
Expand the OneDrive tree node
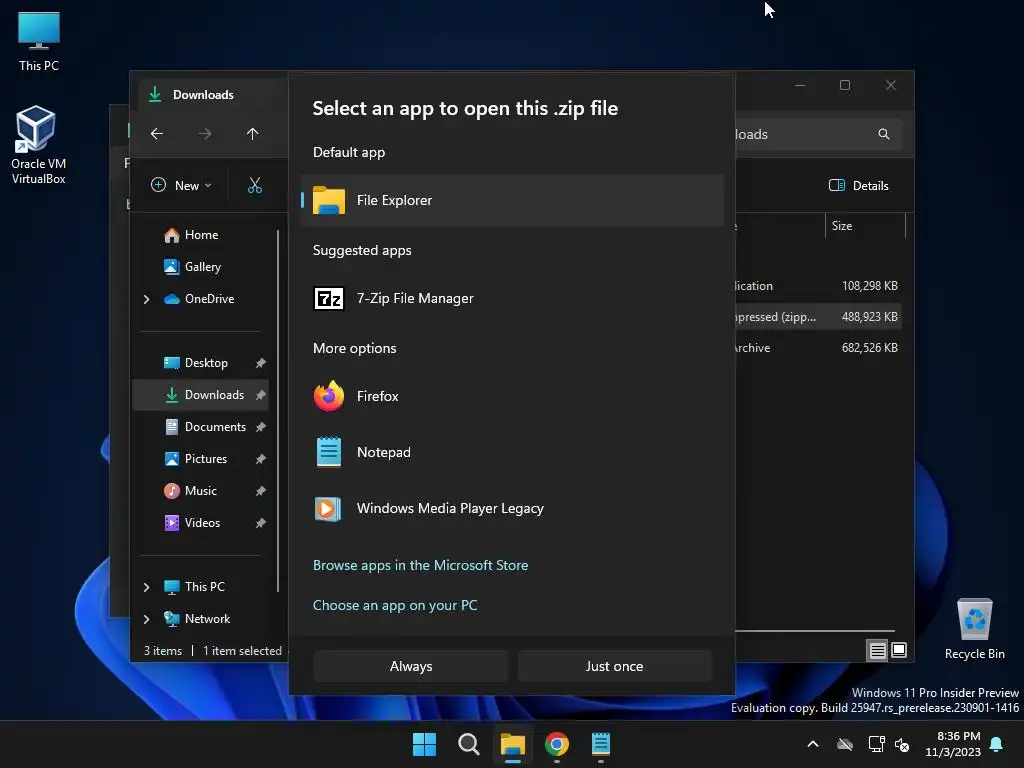pos(146,299)
